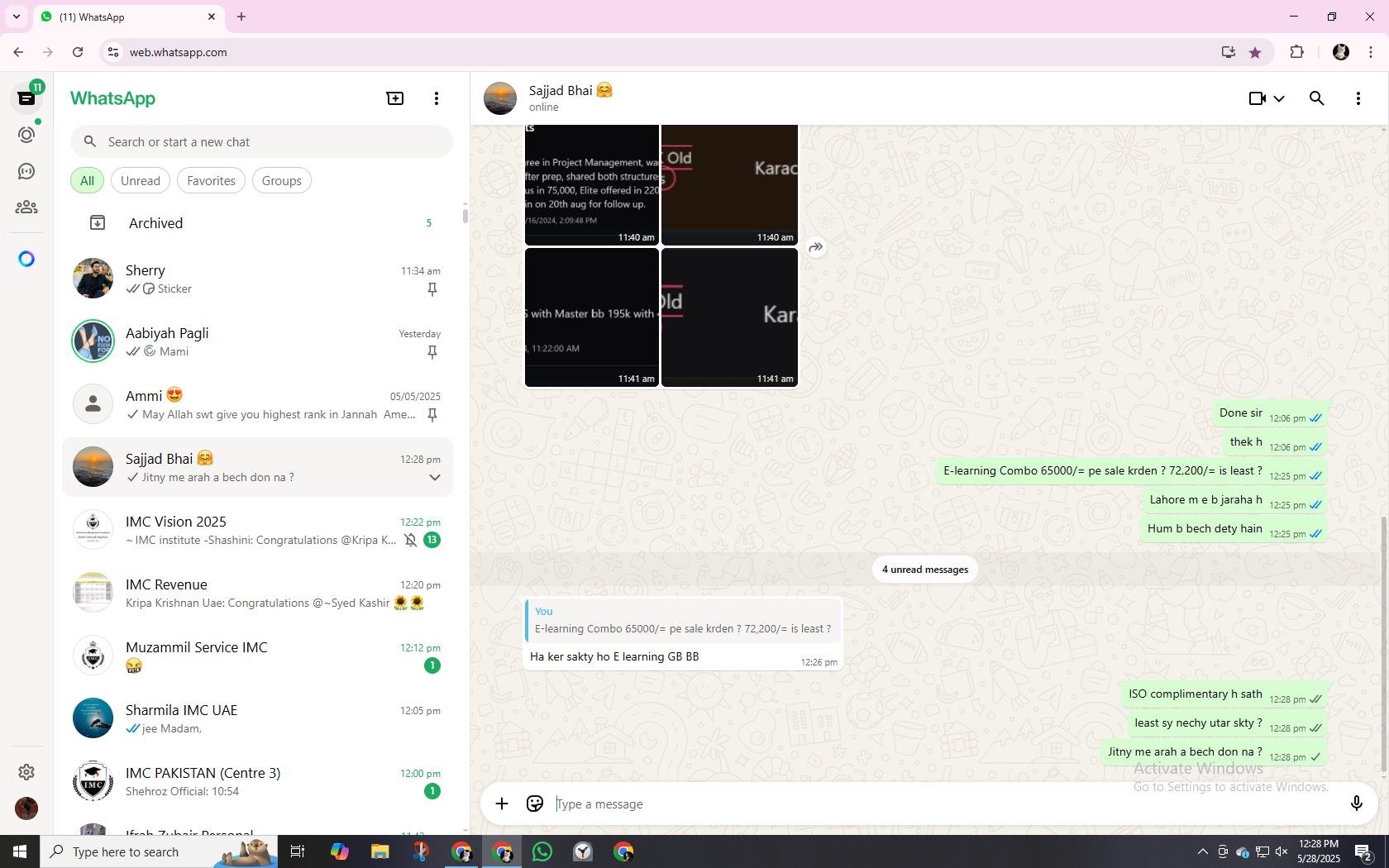Open the emoji and sticker picker

pyautogui.click(x=535, y=804)
